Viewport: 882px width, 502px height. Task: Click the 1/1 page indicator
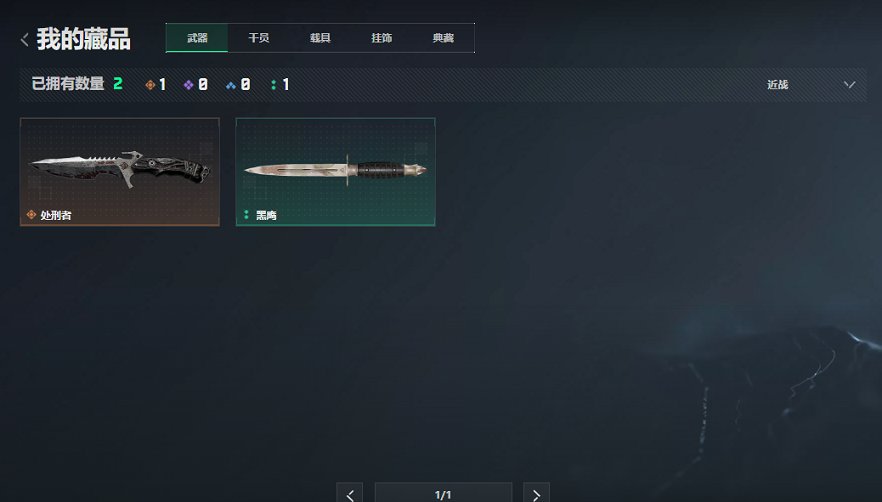point(443,492)
